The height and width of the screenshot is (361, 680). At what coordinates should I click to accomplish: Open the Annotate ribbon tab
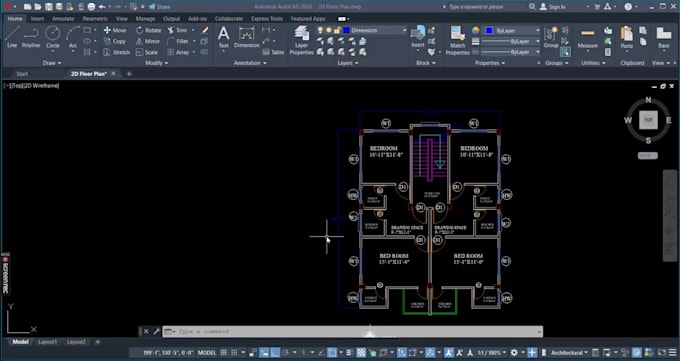point(63,19)
